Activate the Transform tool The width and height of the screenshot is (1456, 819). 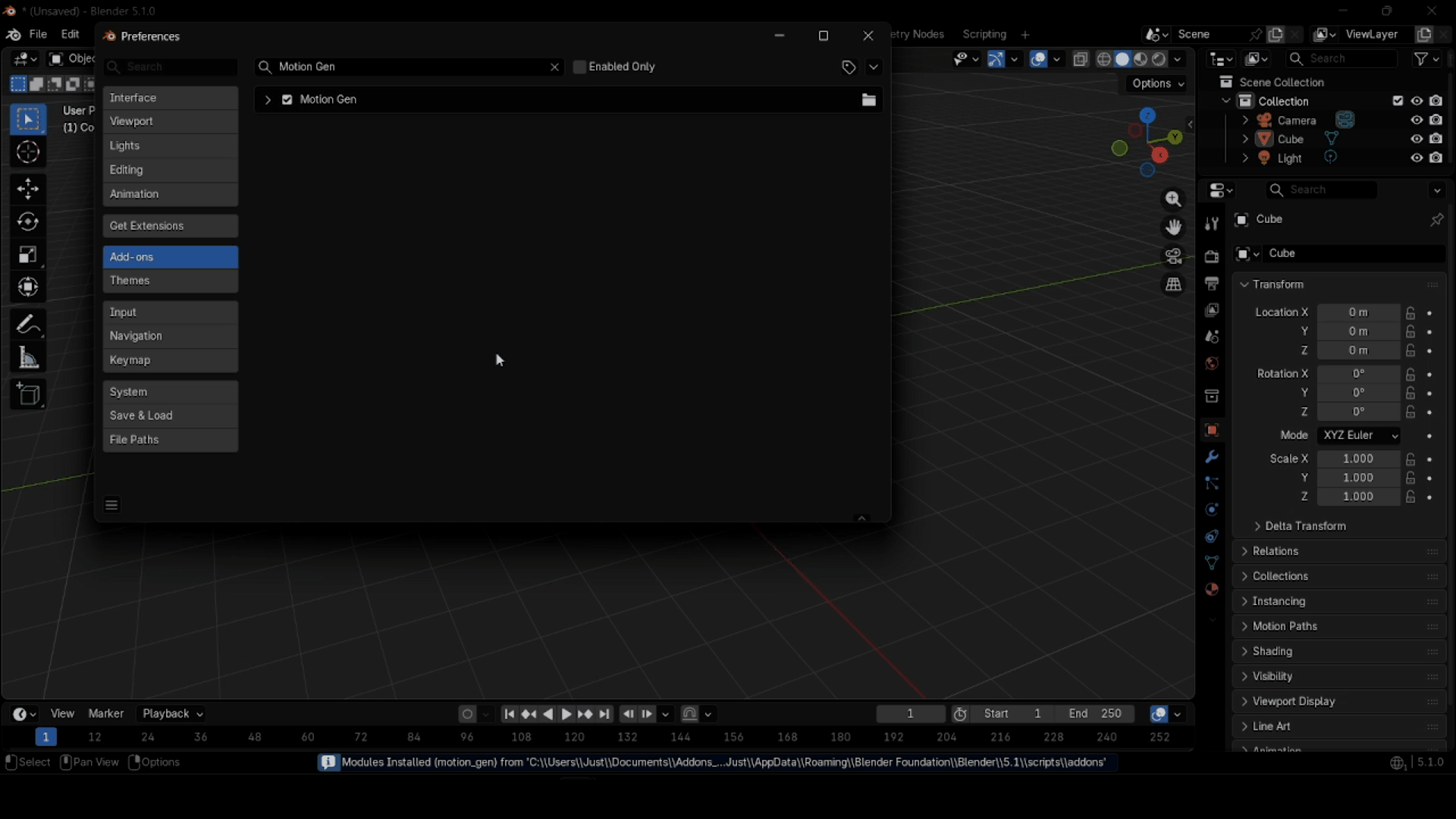28,287
